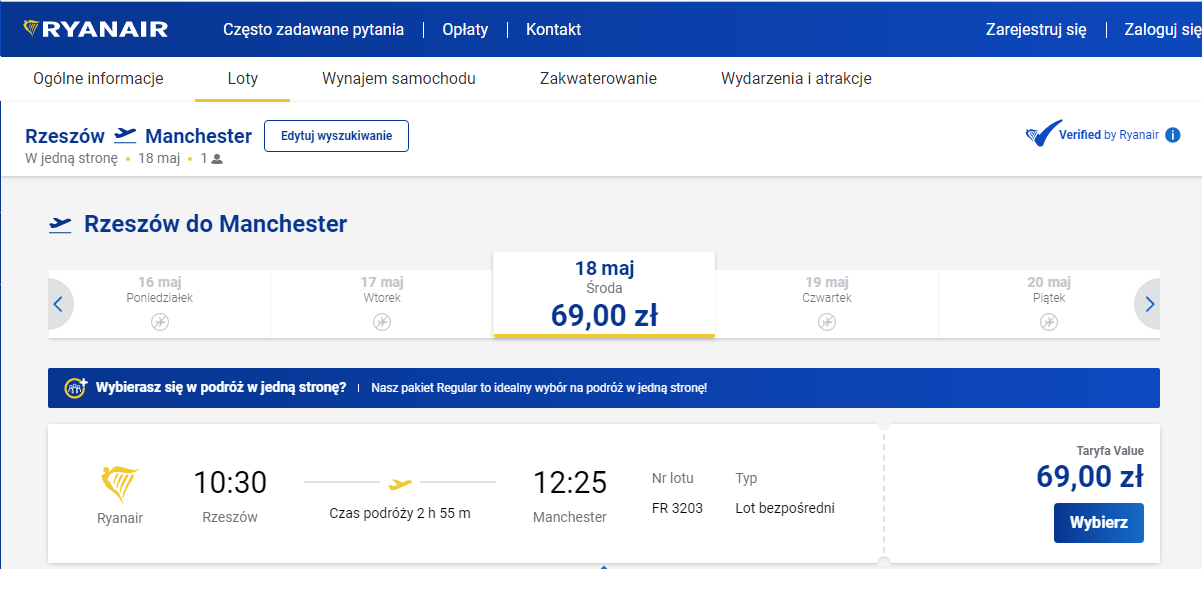Click no-flight icon under 20 maj
The image size is (1202, 614).
coord(1049,321)
